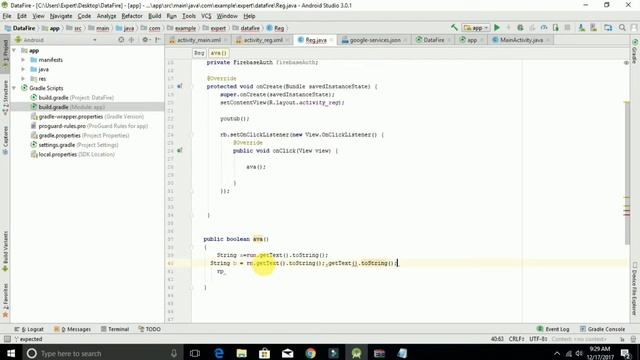Open SDK Manager icon in toolbar
The image size is (640, 360).
point(593,28)
